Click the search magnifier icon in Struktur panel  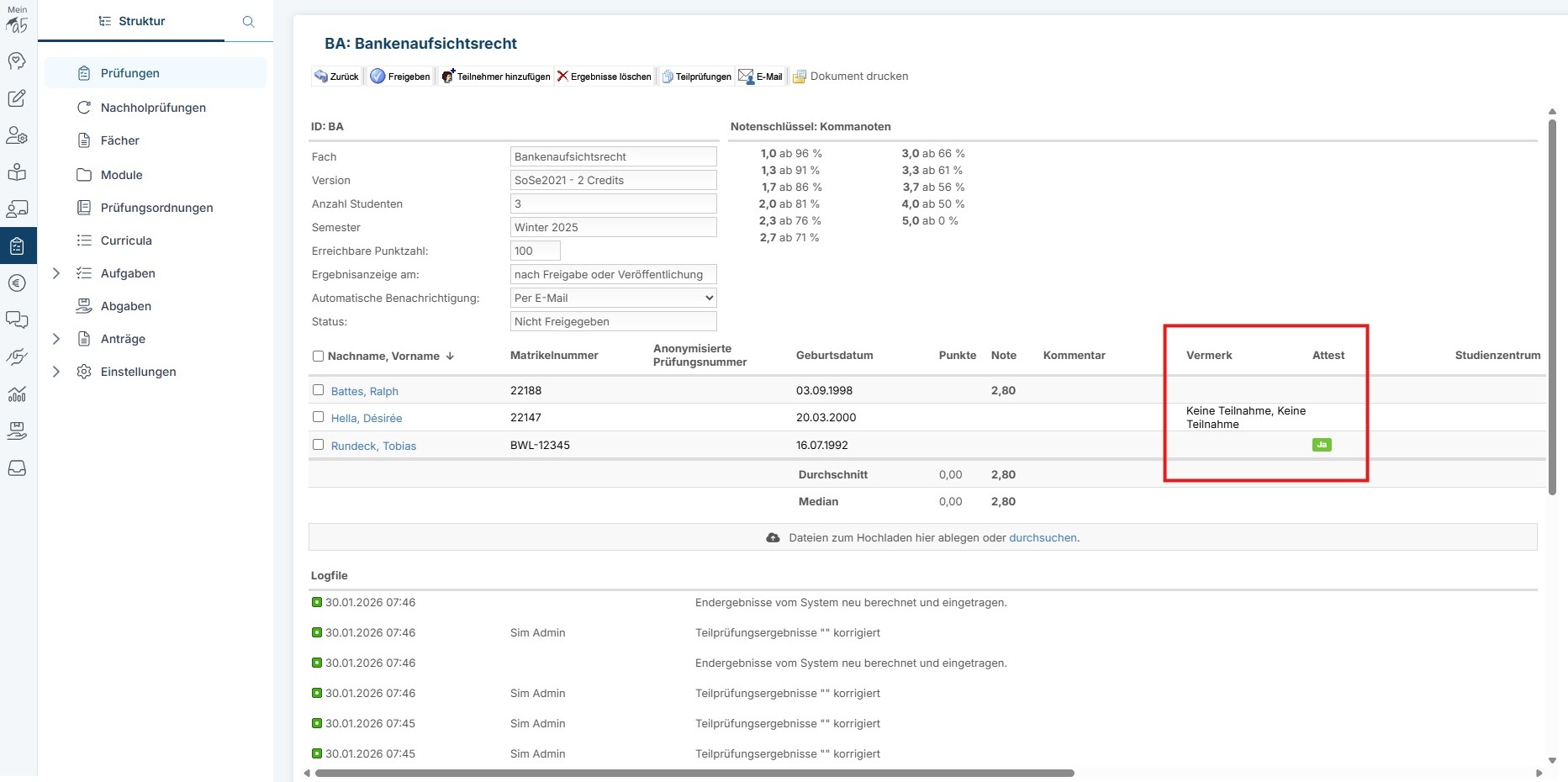(248, 22)
